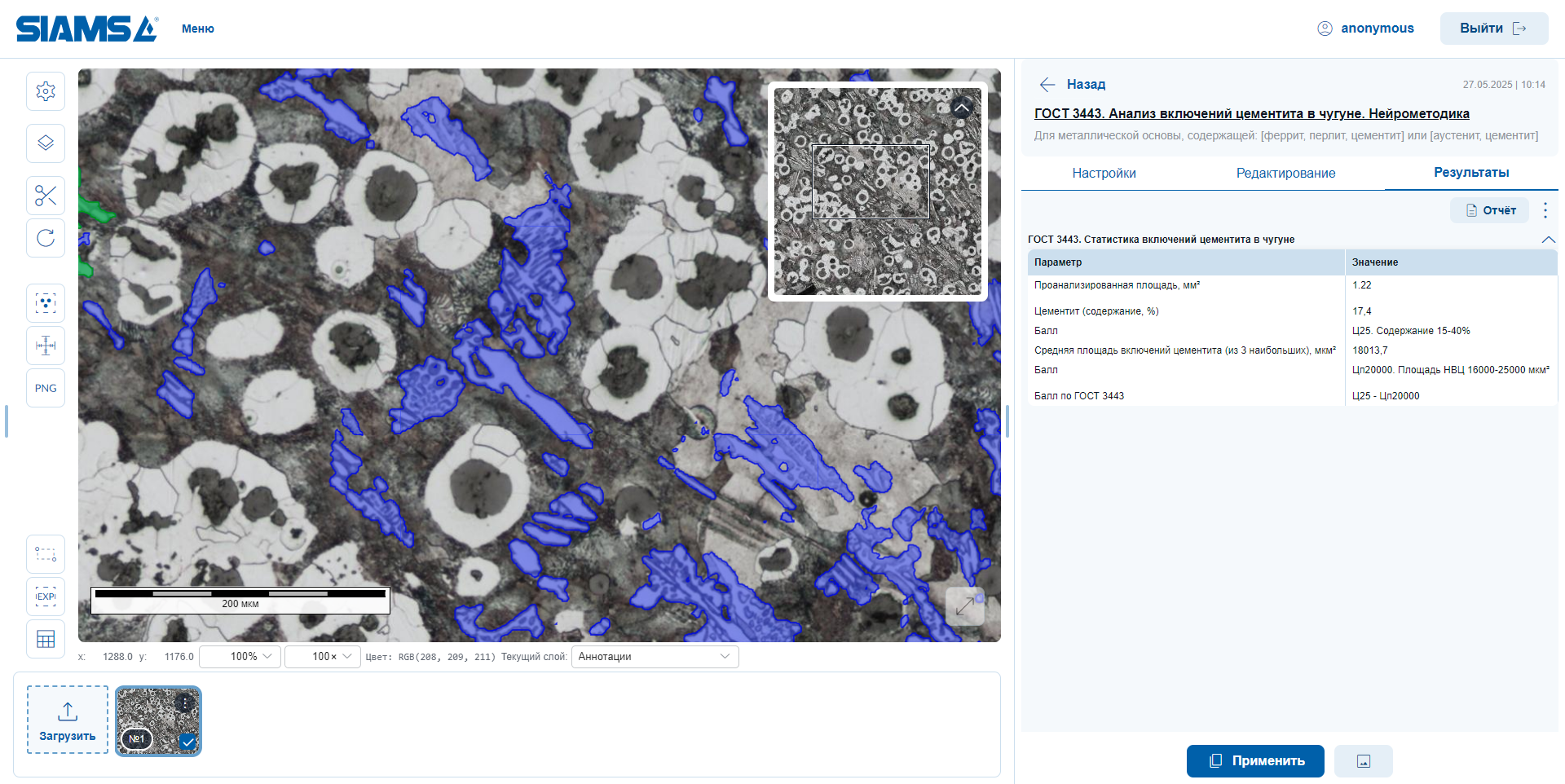Click the Параметр column header
Image resolution: width=1565 pixels, height=784 pixels.
pos(1186,262)
